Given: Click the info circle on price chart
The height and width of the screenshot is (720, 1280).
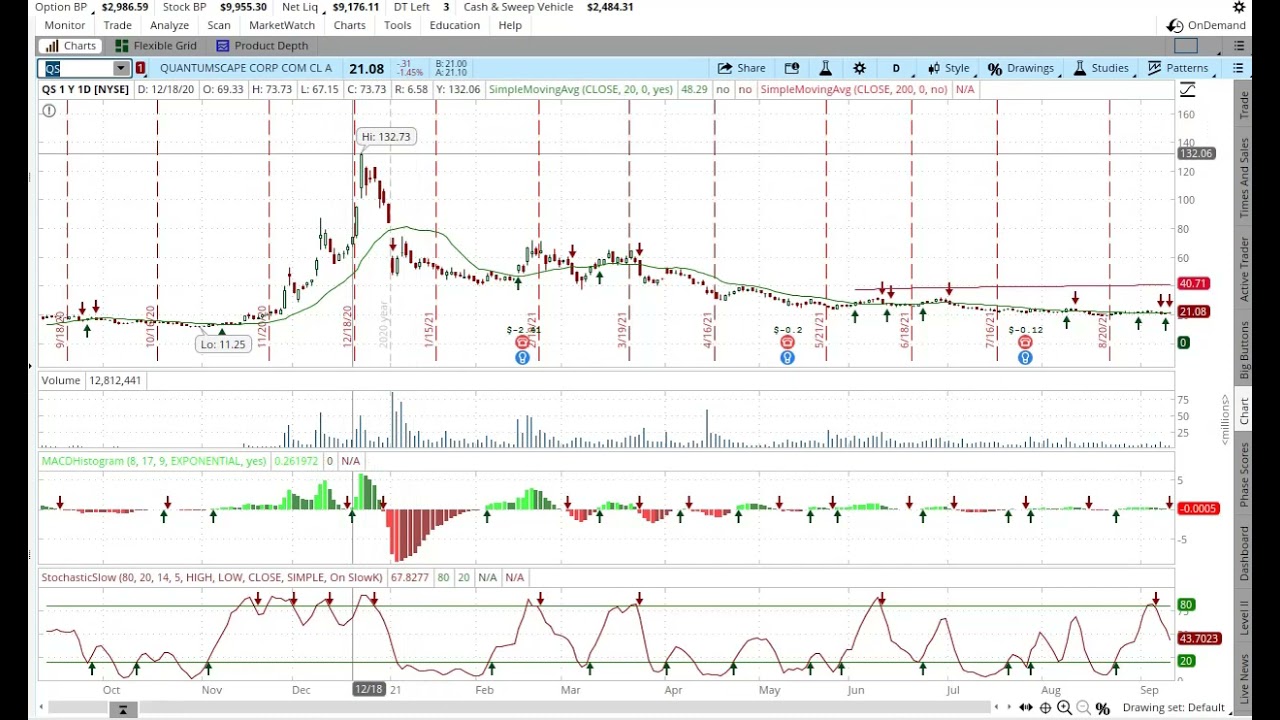Looking at the screenshot, I should point(48,111).
